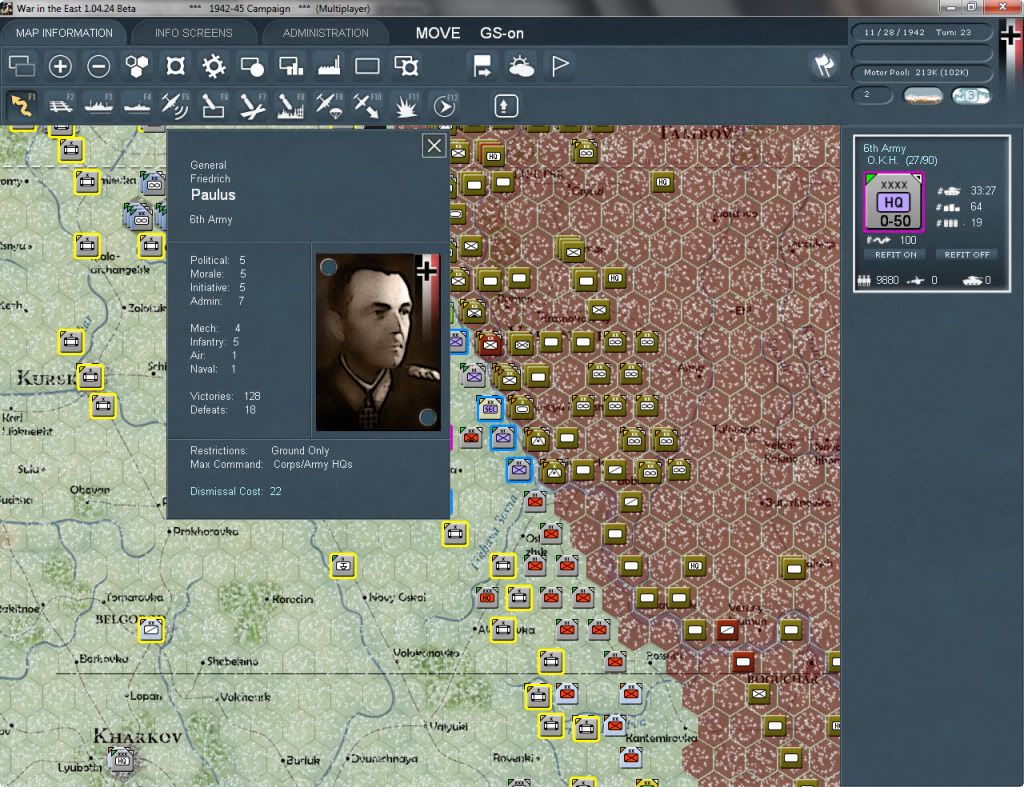Click the empty rectangle toolbar icon
This screenshot has width=1024, height=787.
(367, 66)
